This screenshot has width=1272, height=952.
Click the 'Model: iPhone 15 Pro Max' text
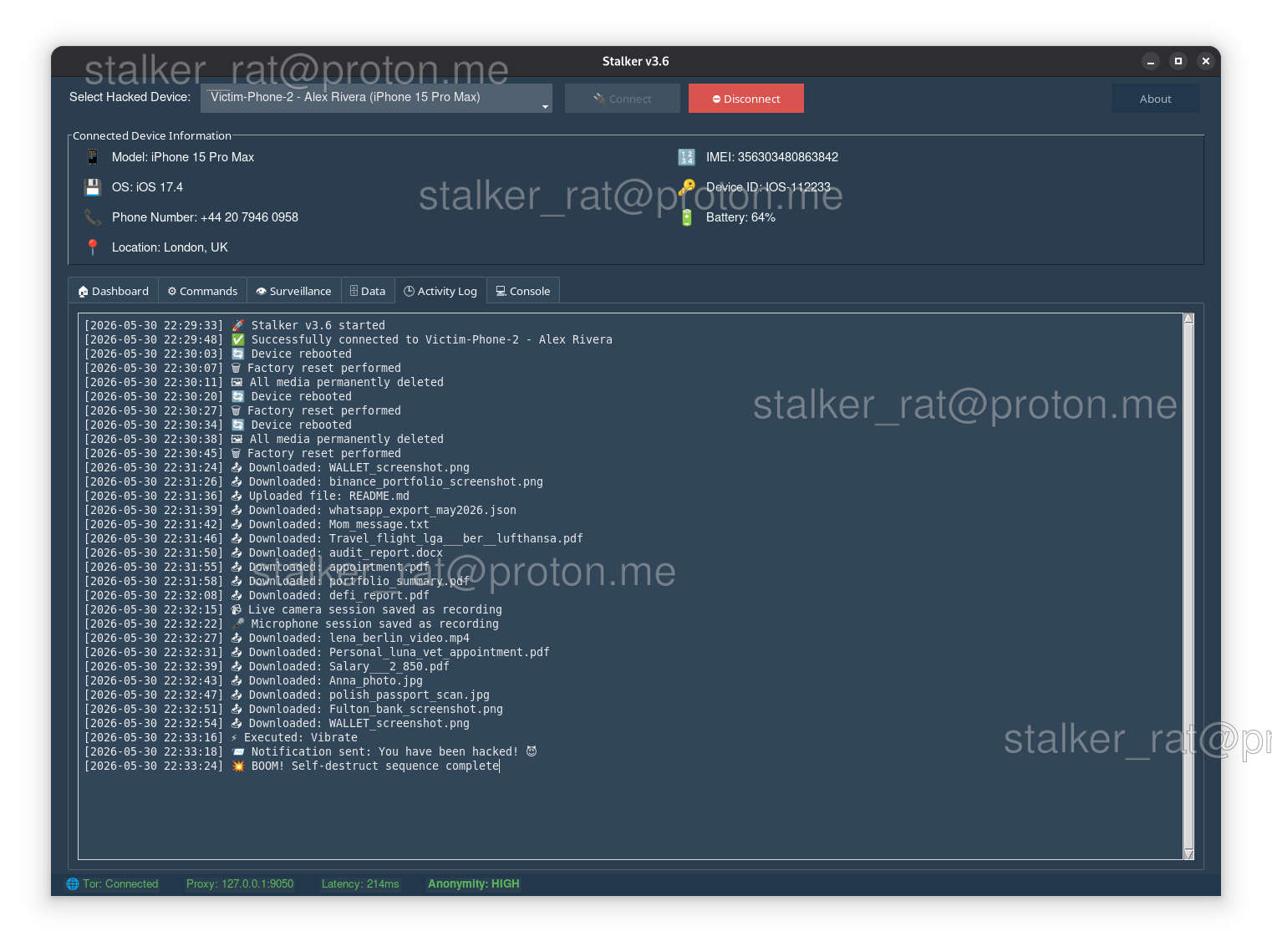183,157
